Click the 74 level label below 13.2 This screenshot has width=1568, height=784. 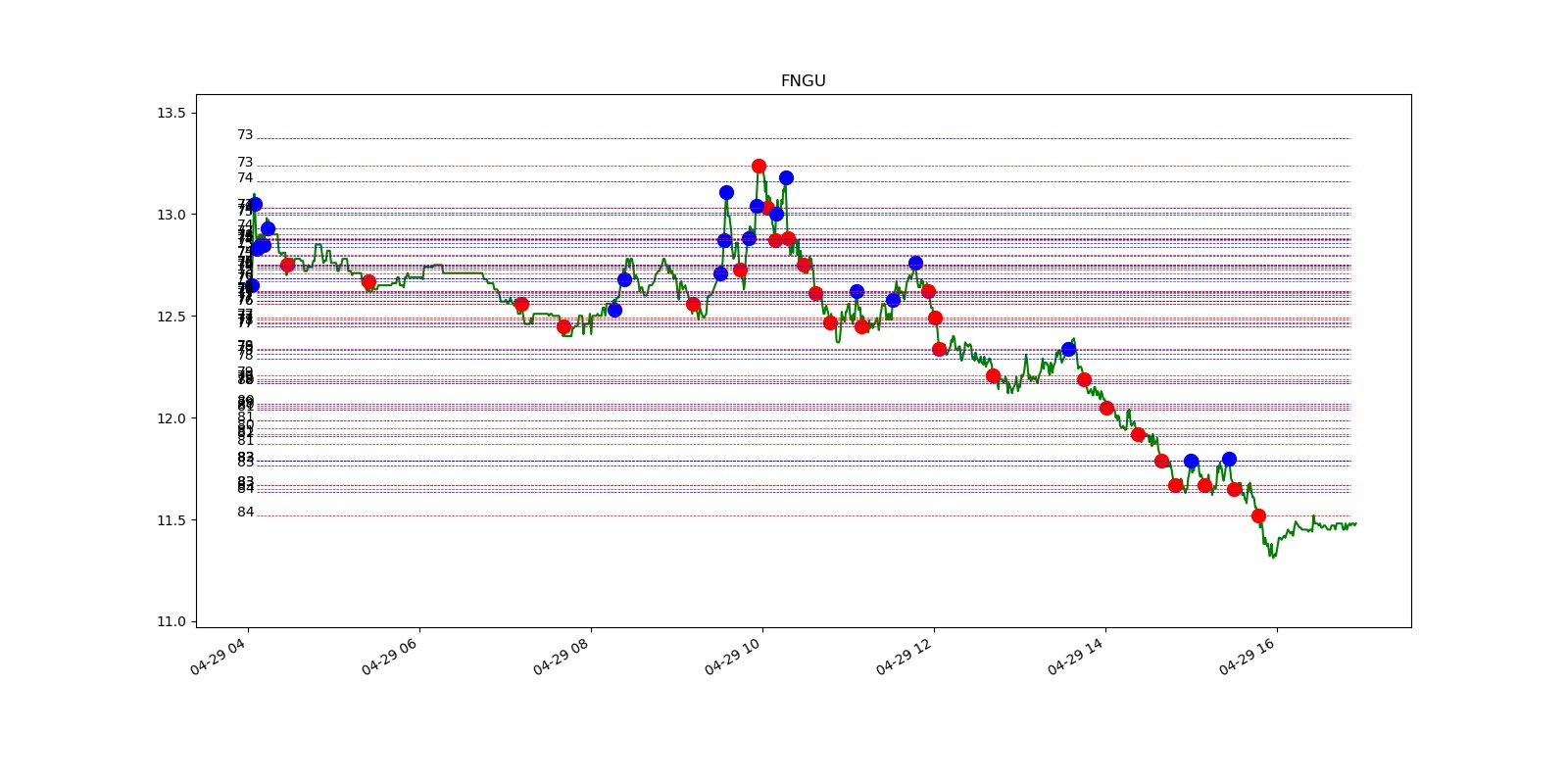click(x=245, y=178)
